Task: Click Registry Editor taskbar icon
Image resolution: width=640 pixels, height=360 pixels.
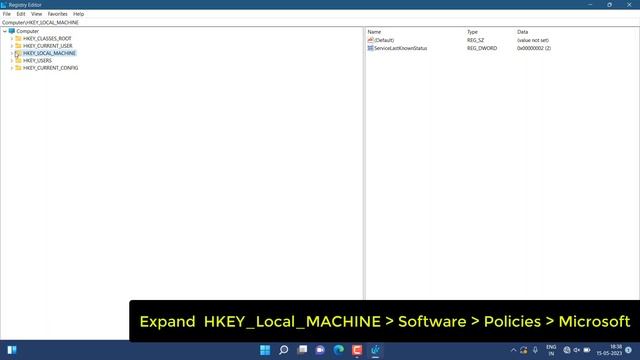Action: pos(376,350)
